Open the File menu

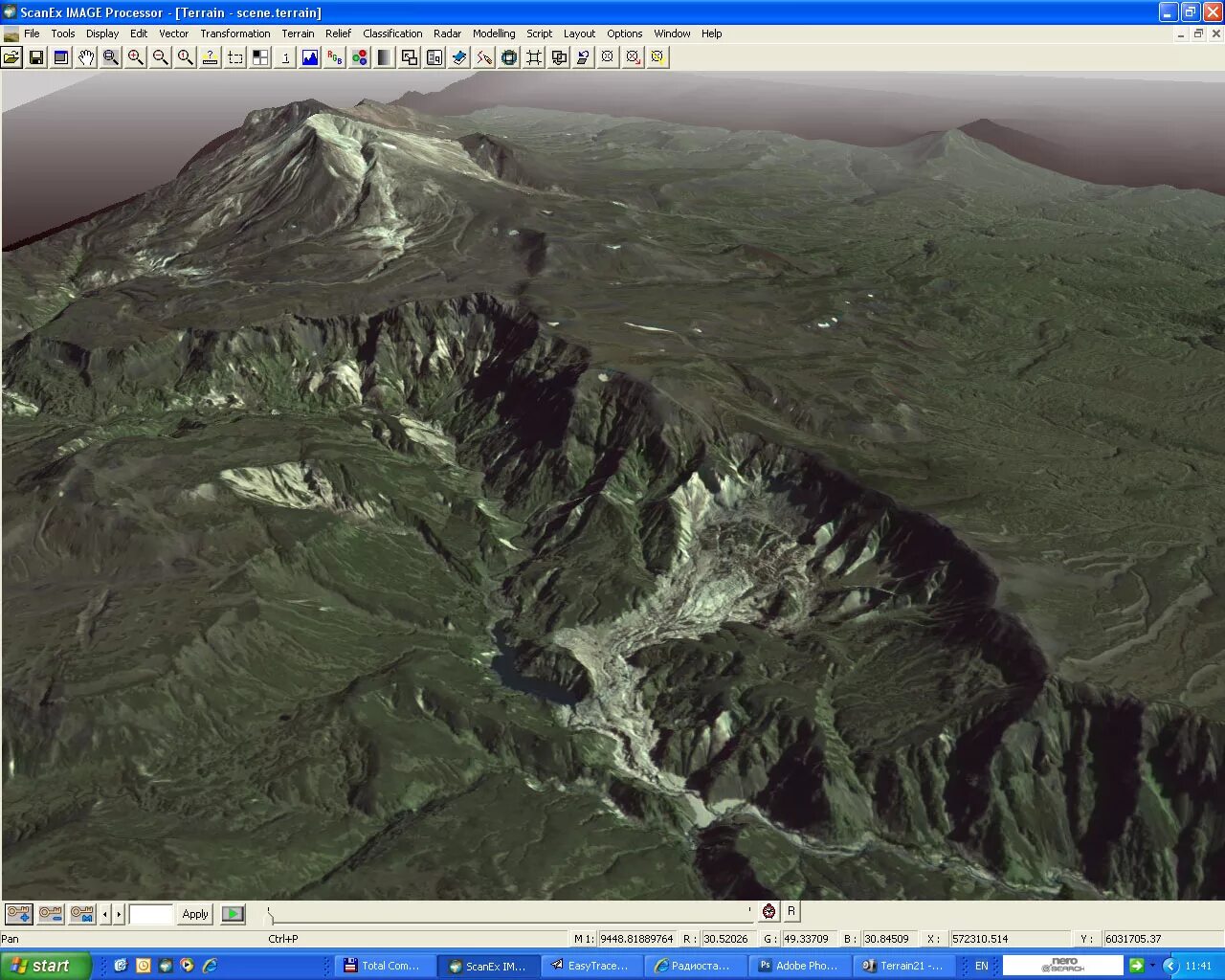click(32, 33)
